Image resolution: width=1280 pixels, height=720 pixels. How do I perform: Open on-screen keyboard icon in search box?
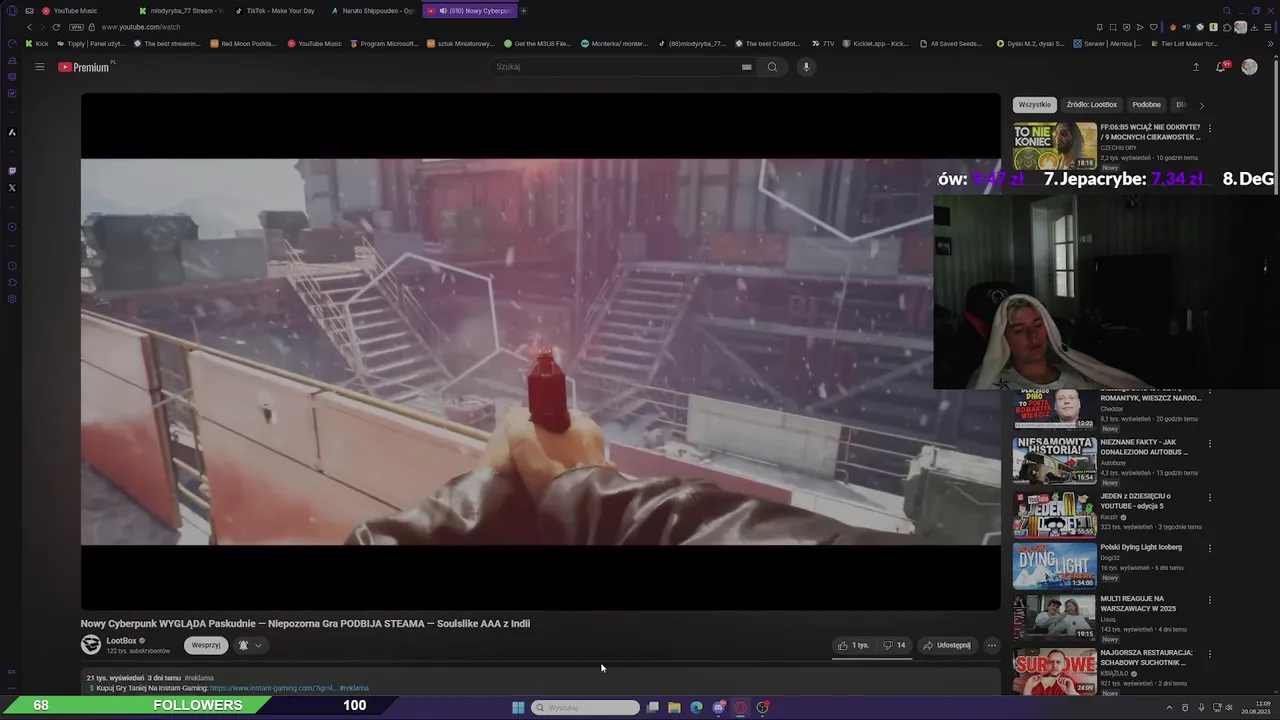pyautogui.click(x=746, y=67)
